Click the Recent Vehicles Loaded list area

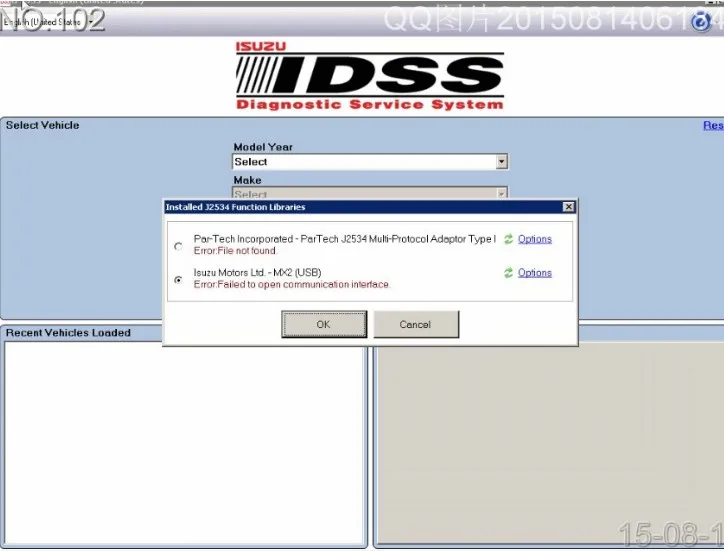click(x=186, y=443)
